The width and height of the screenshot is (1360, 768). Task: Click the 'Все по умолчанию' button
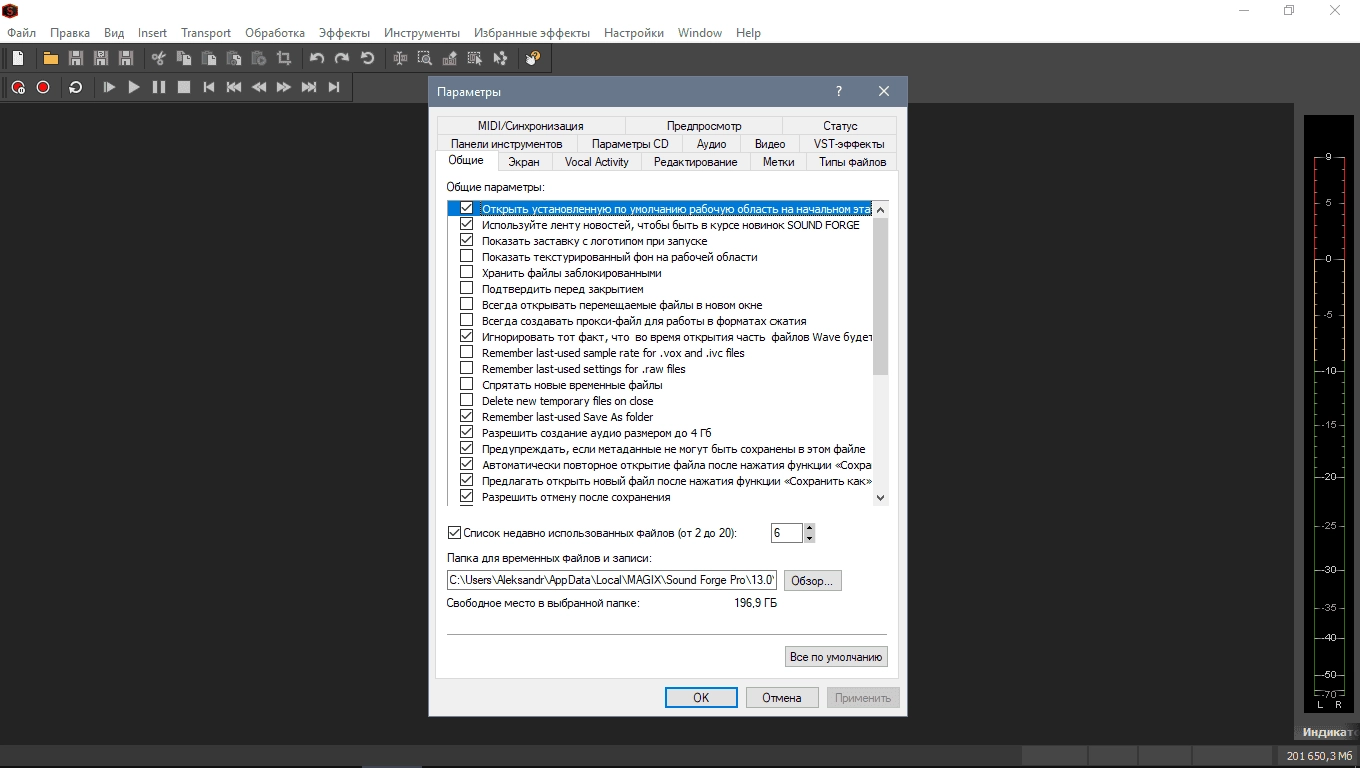(836, 657)
